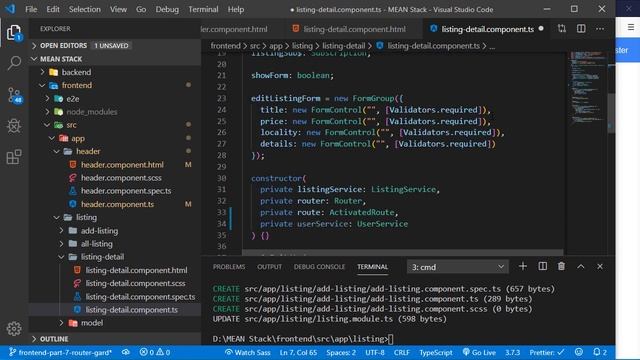640x360 pixels.
Task: Open the Go menu
Action: click(x=141, y=9)
